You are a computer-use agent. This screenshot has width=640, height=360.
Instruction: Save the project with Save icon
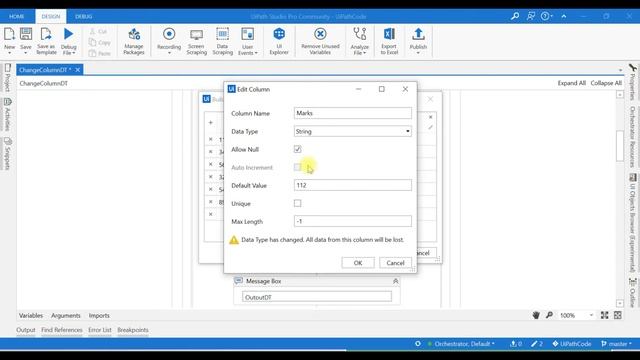(26, 34)
